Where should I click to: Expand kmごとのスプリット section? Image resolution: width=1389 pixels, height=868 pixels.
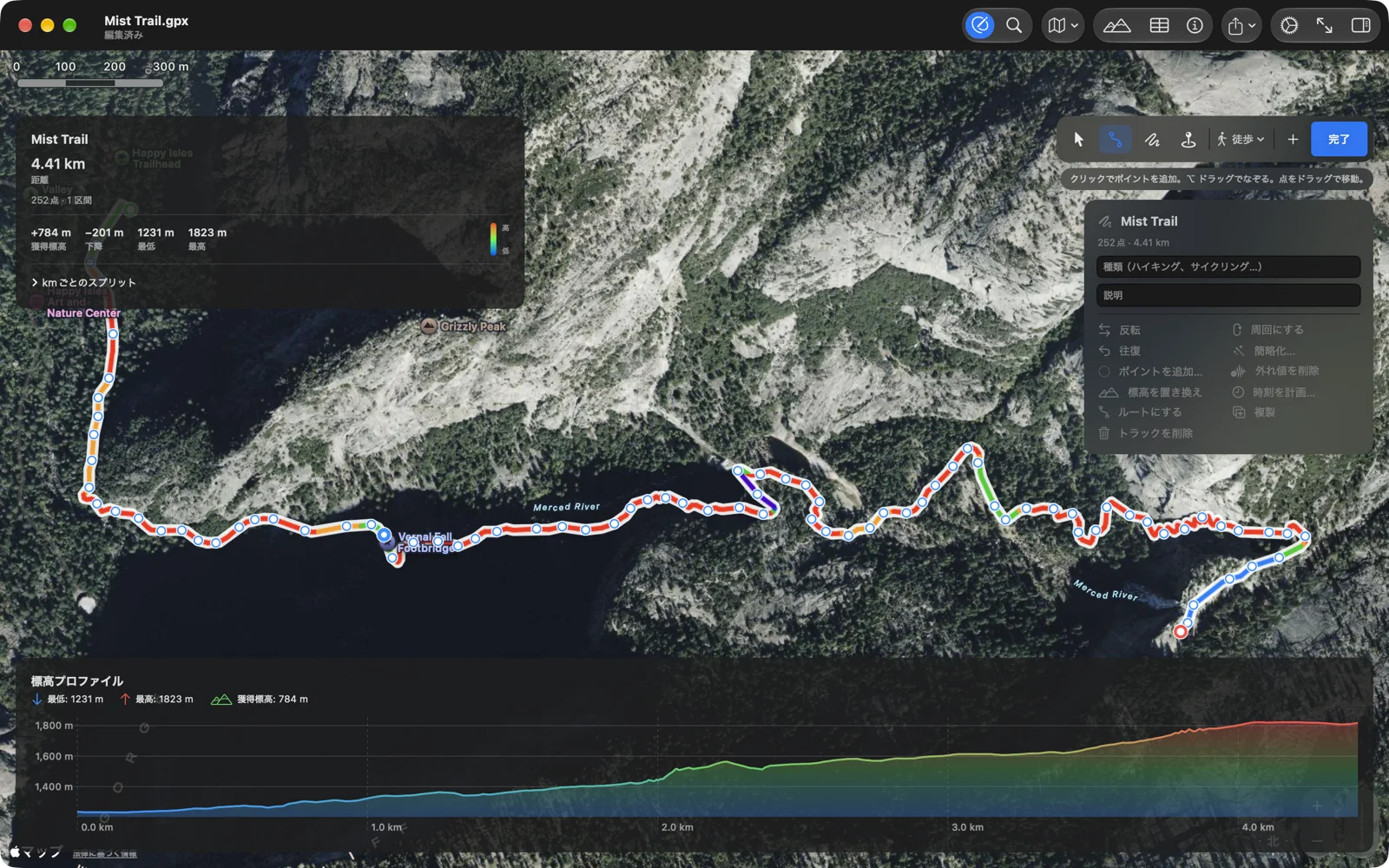84,282
